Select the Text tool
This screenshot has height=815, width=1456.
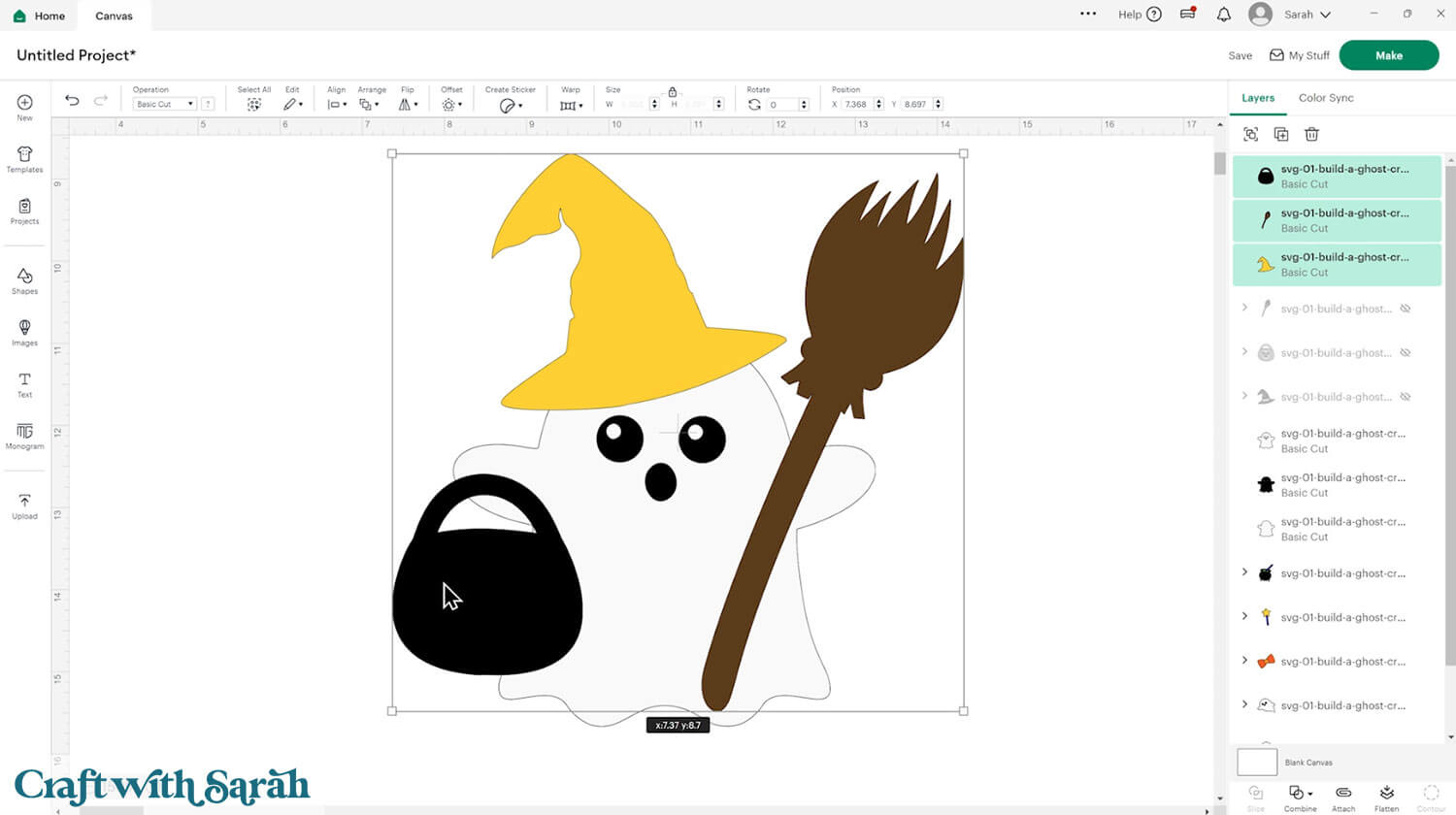(x=24, y=384)
